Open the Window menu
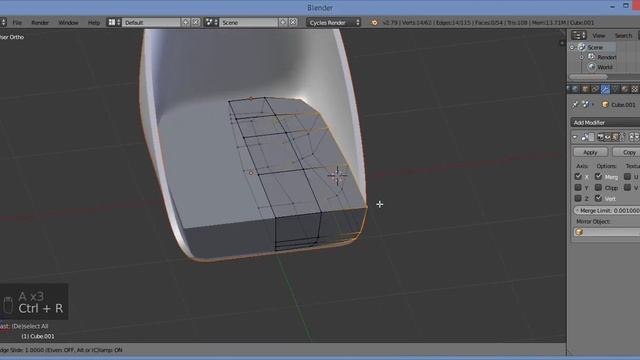This screenshot has height=360, width=640. point(68,22)
